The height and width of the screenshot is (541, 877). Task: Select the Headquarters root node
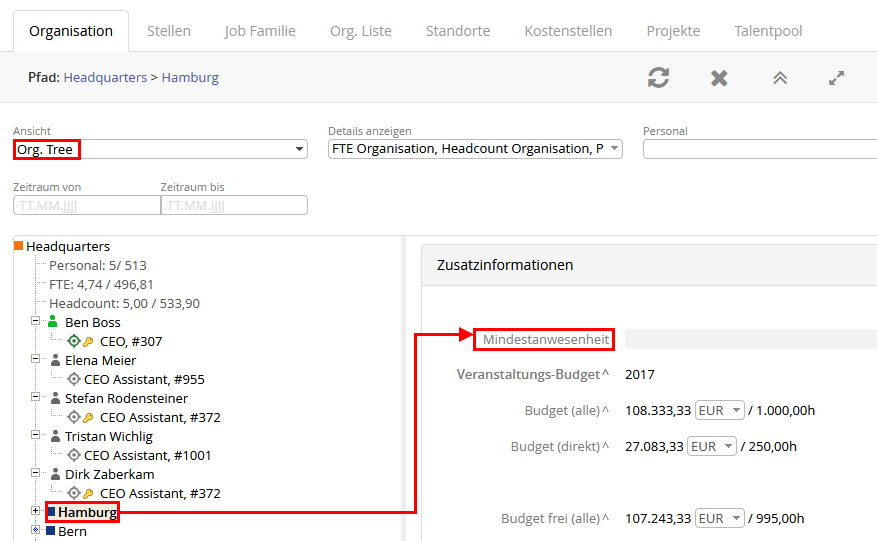click(x=68, y=246)
